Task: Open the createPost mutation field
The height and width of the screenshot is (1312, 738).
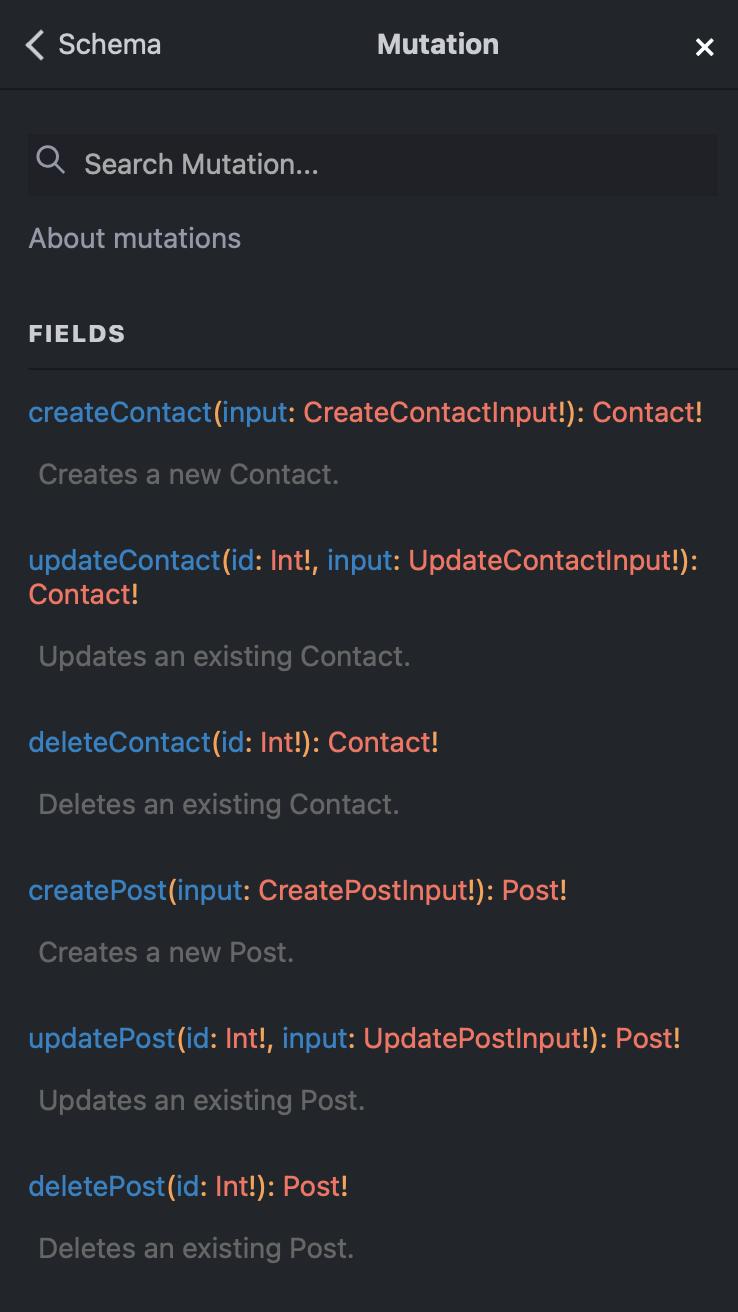Action: point(96,890)
